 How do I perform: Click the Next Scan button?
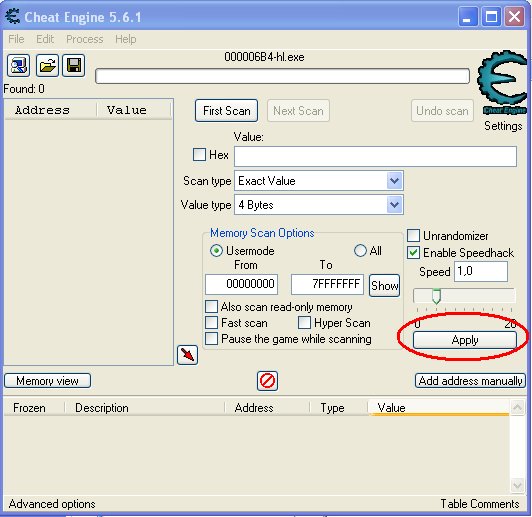(x=298, y=111)
